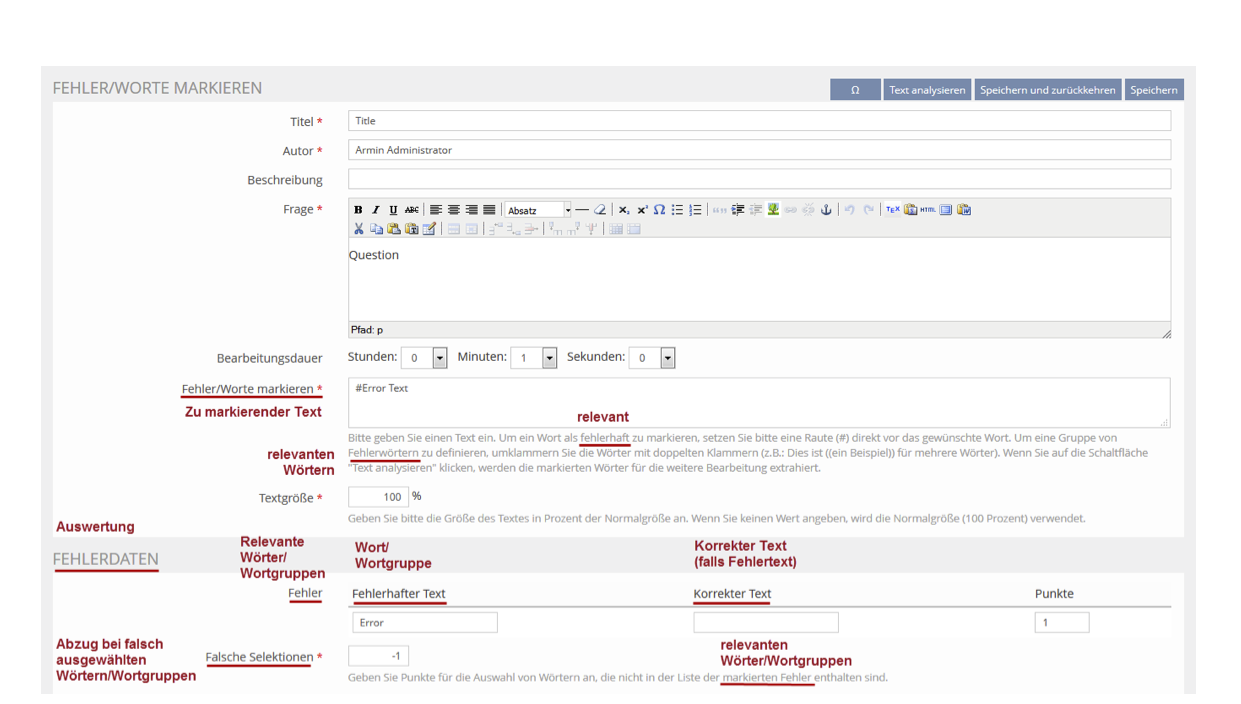Click into the Titel input field
The image size is (1241, 704).
759,121
